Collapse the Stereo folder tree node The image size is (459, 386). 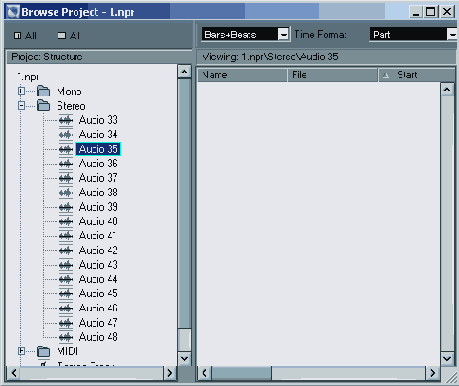pyautogui.click(x=21, y=106)
